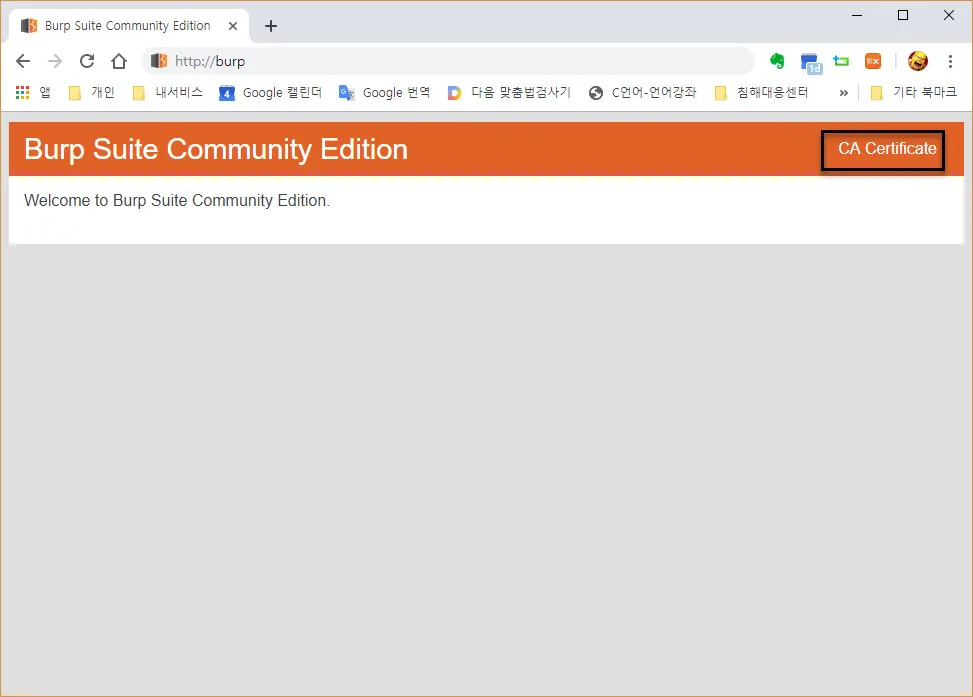Click the green extension icon

[x=841, y=61]
